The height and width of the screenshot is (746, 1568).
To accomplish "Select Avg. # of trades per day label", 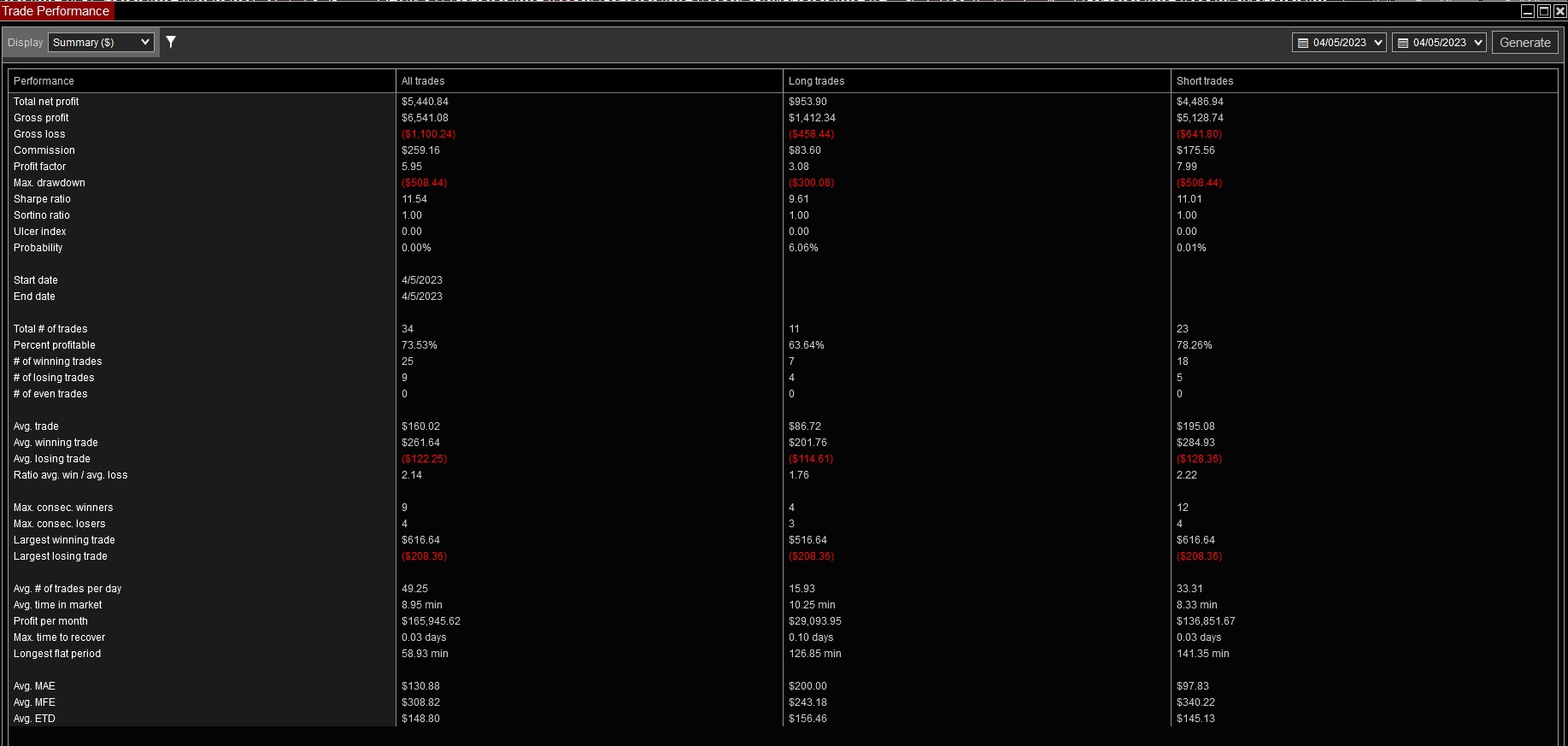I will pyautogui.click(x=68, y=589).
